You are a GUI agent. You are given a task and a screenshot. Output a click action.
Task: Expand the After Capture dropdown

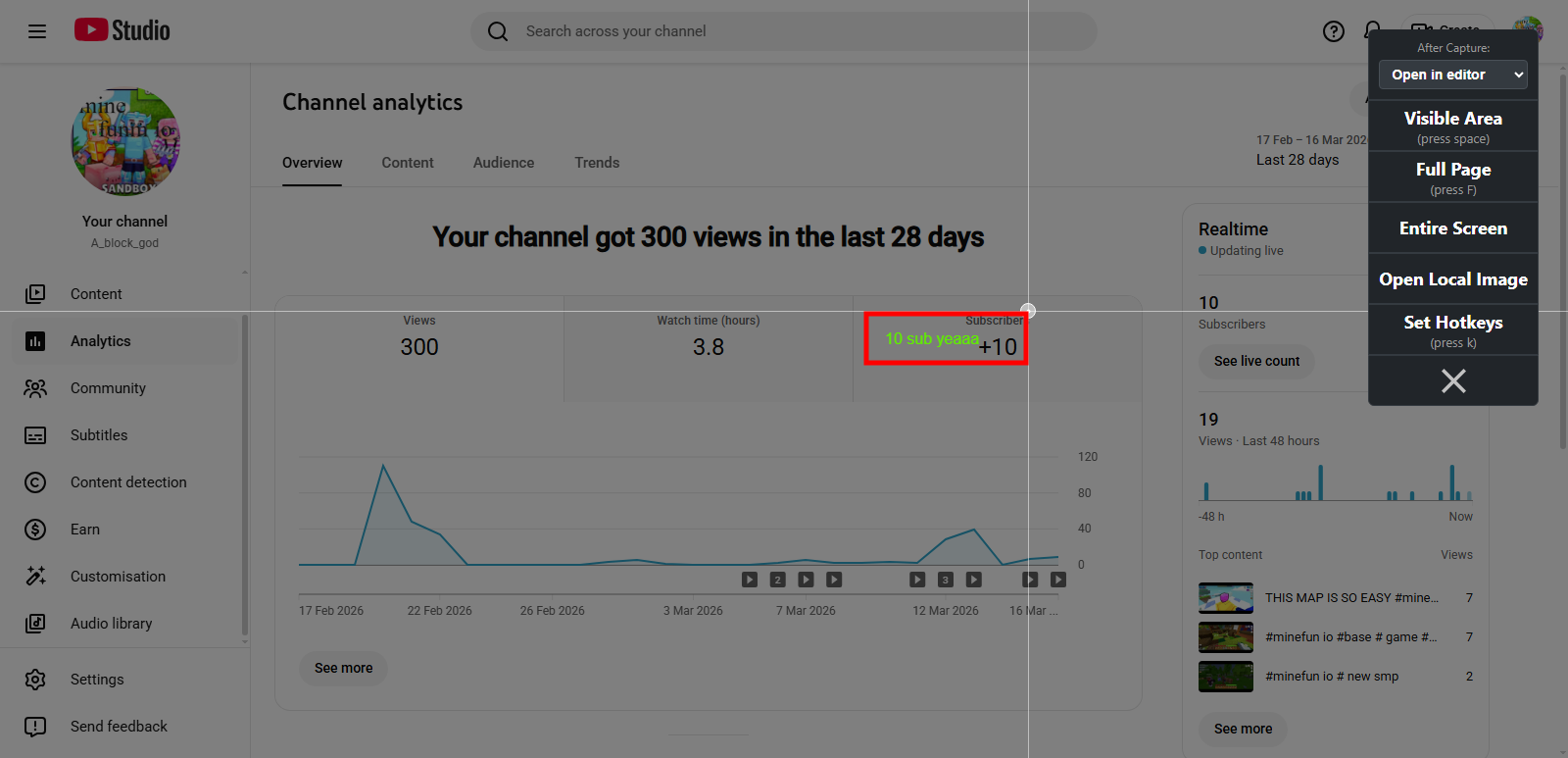pyautogui.click(x=1453, y=75)
